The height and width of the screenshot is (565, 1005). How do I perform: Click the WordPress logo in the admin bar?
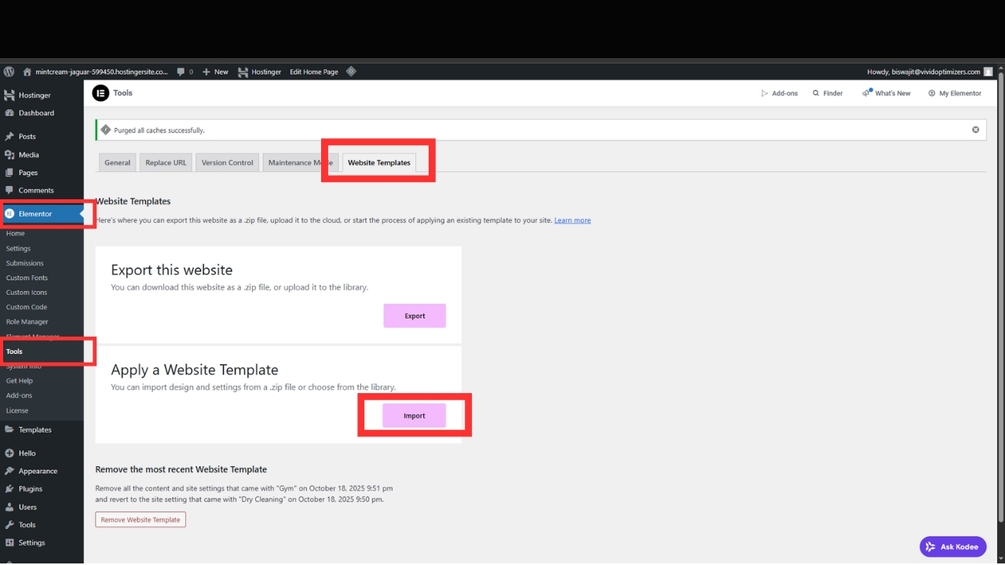click(x=9, y=72)
